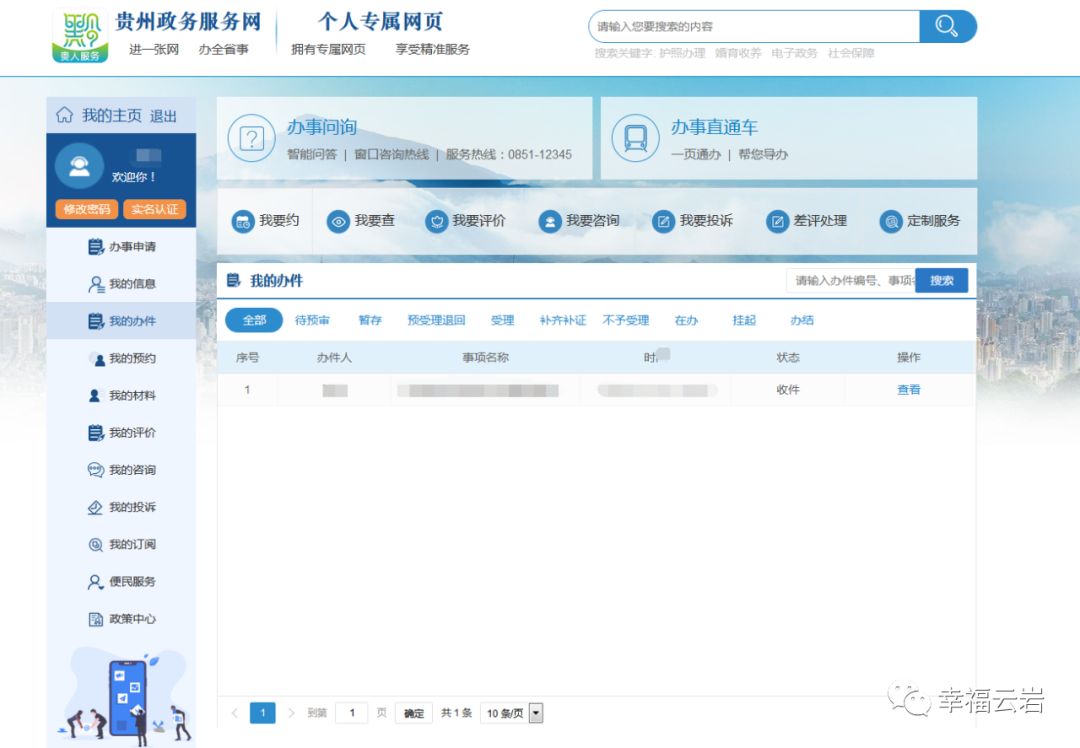Click the next page arrow
Screen dimensions: 1080x748
point(291,713)
